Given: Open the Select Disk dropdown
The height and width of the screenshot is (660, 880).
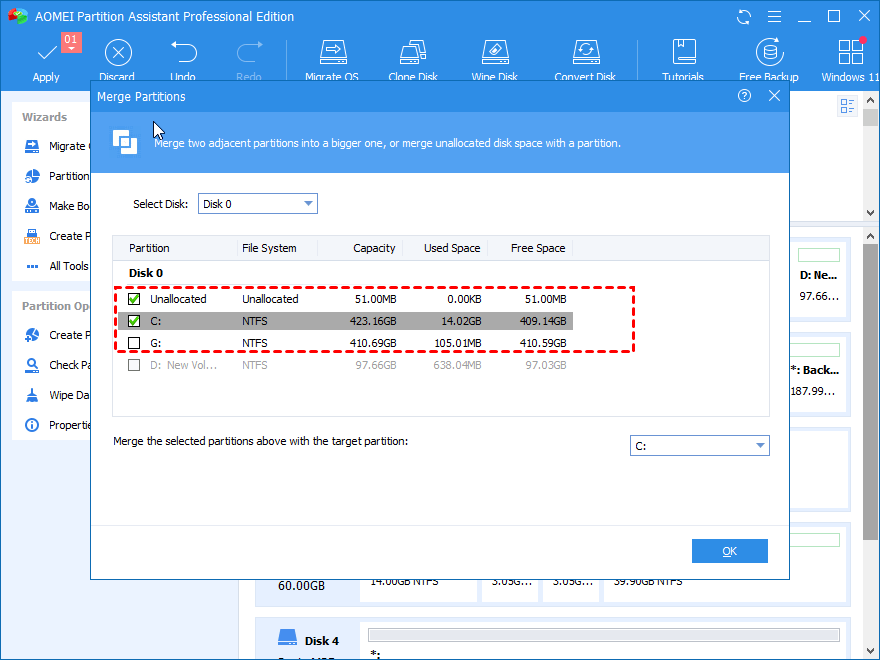Looking at the screenshot, I should tap(258, 204).
